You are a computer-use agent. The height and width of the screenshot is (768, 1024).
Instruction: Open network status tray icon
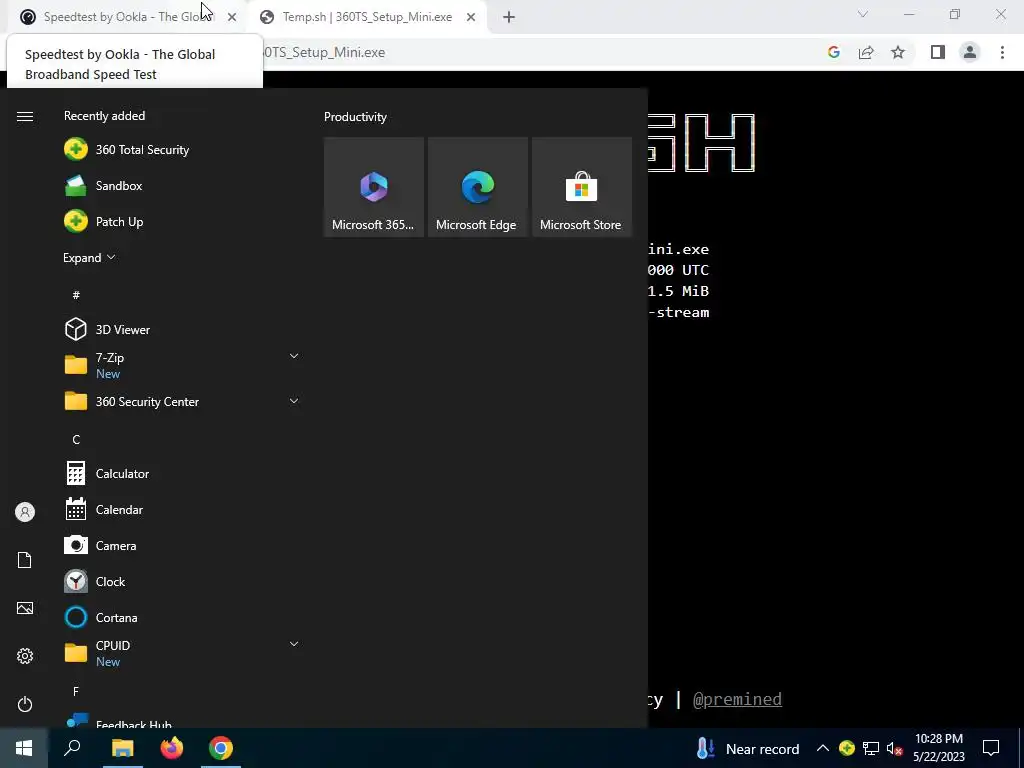tap(871, 748)
